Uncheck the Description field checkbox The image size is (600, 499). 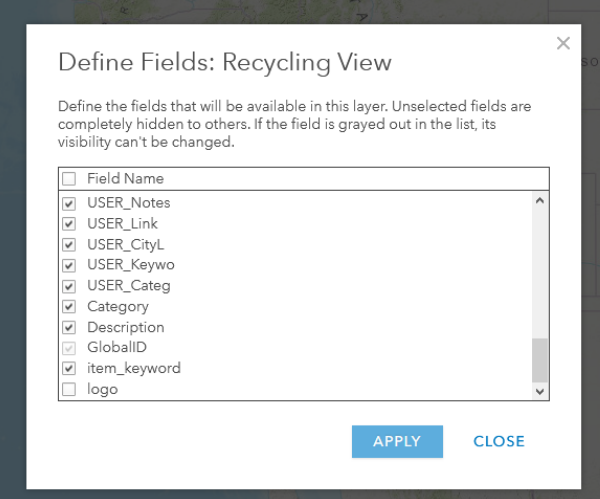69,327
